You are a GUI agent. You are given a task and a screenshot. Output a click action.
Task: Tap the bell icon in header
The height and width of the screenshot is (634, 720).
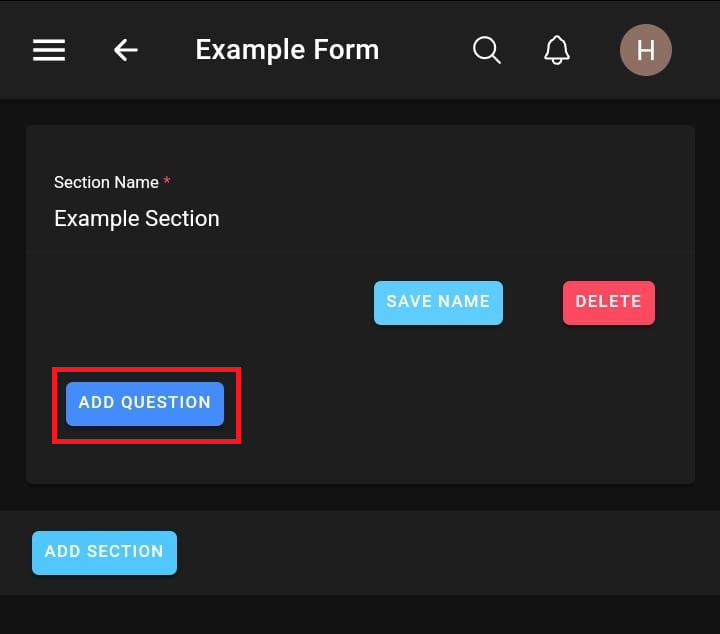[557, 50]
